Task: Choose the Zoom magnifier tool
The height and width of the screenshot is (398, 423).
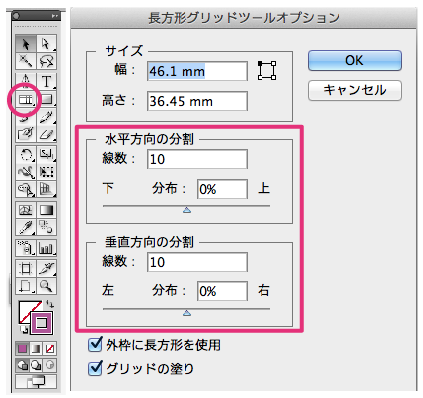Action: click(x=46, y=286)
